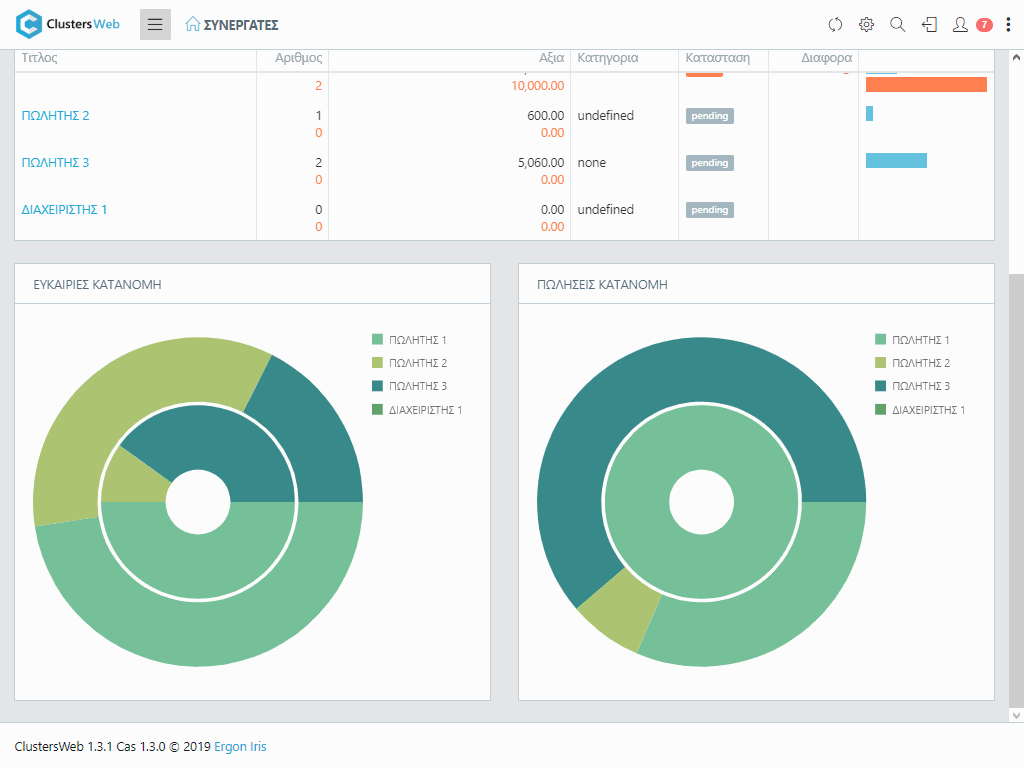Sort table by Τιτλος column header
The height and width of the screenshot is (768, 1024).
(x=40, y=59)
